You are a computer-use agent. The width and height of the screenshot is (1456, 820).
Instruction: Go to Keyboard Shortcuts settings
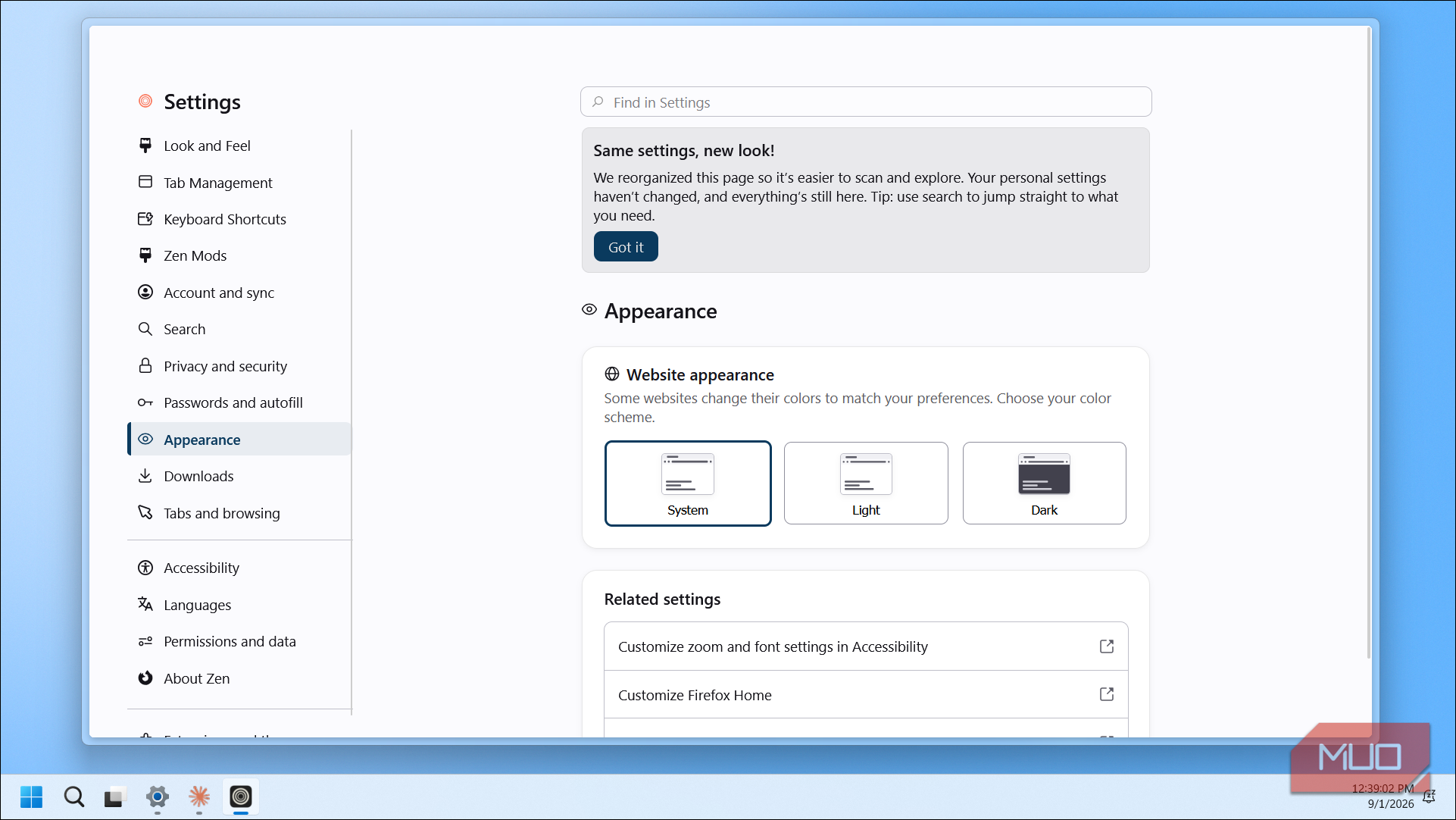click(x=239, y=219)
